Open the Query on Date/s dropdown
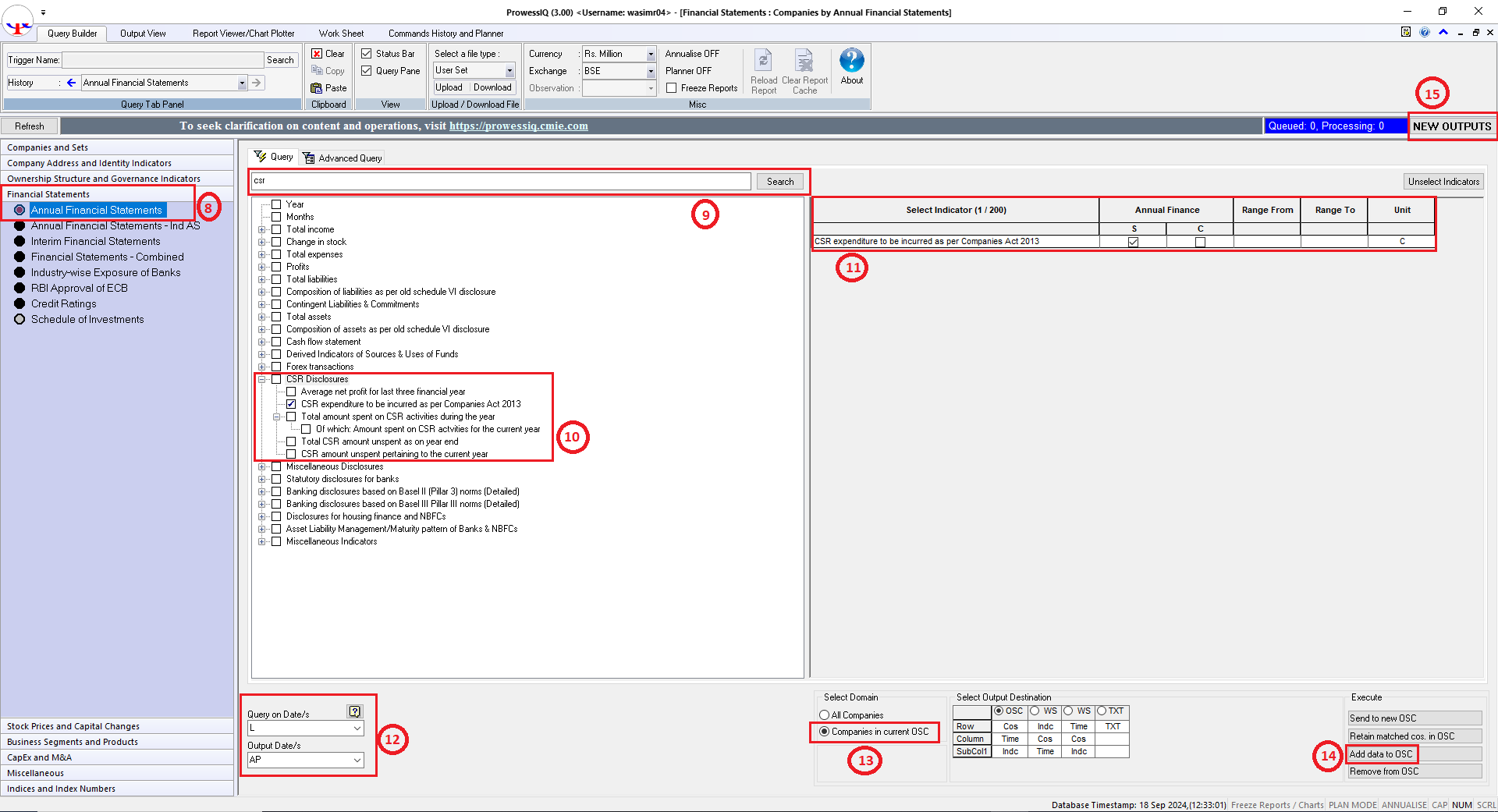The image size is (1498, 812). 357,728
